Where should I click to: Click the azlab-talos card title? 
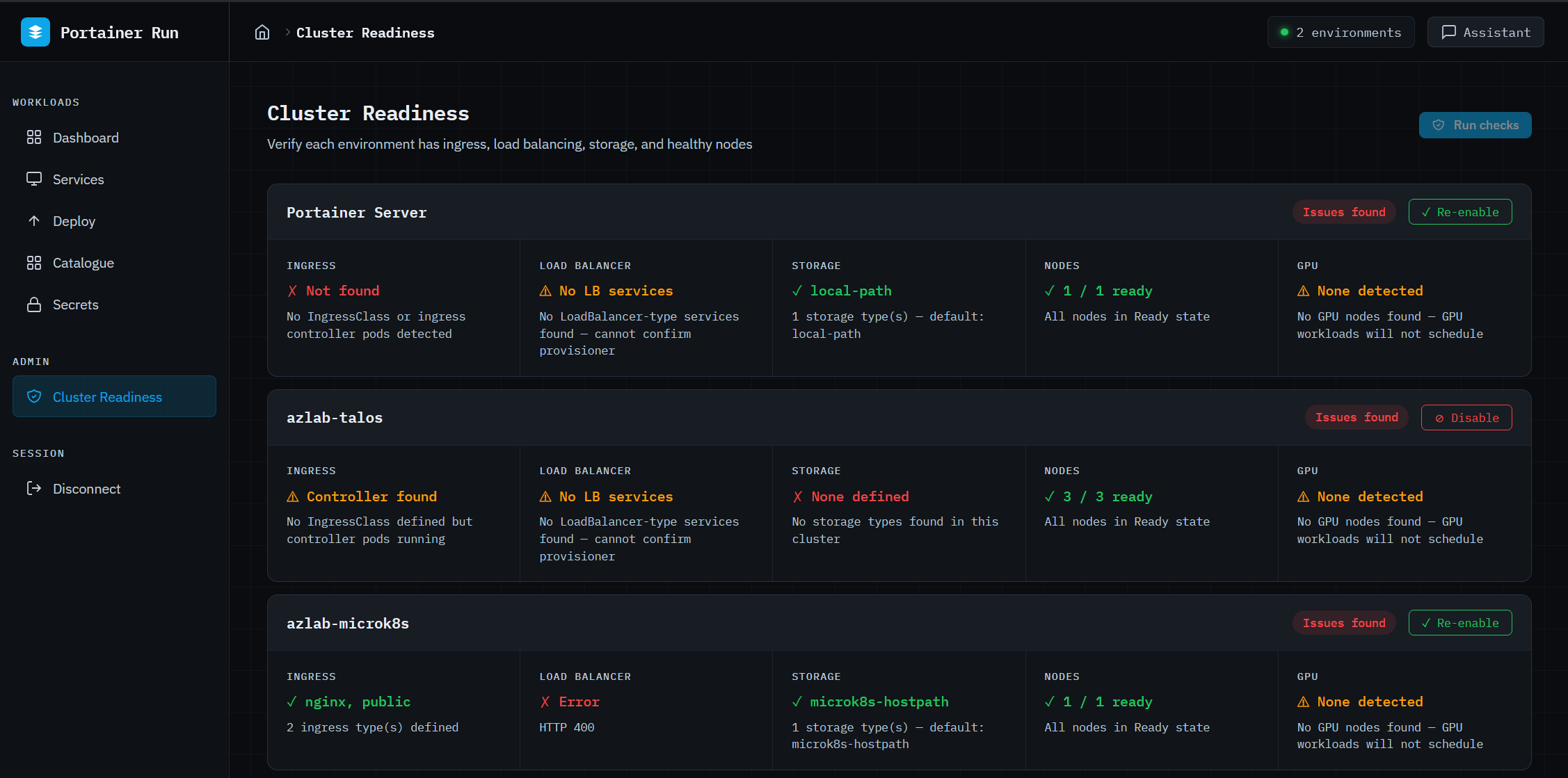click(x=335, y=418)
